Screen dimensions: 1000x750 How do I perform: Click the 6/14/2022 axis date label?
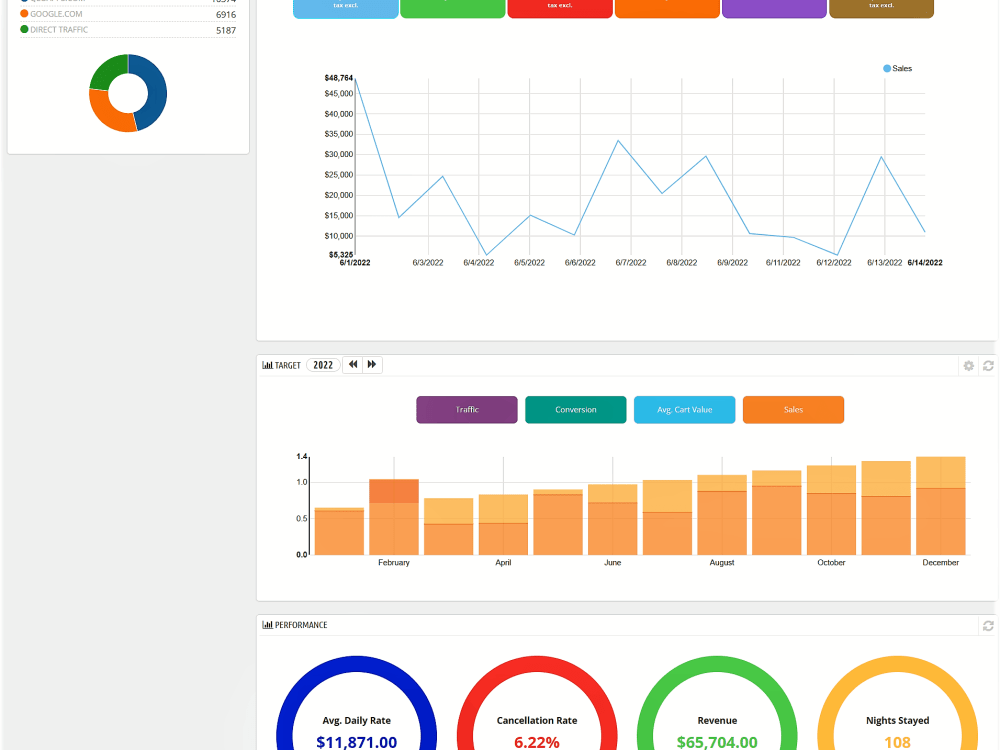[925, 263]
